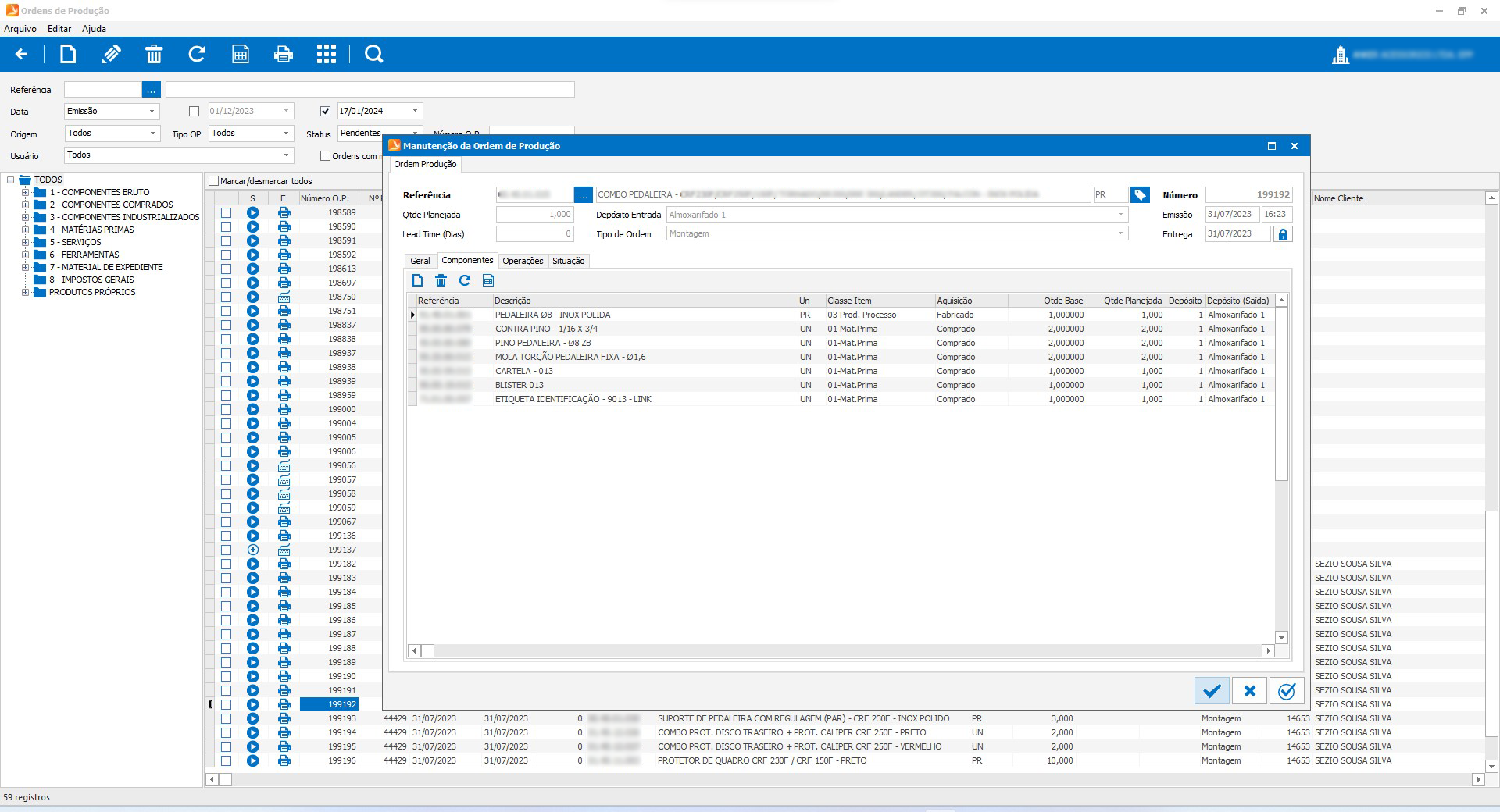This screenshot has height=812, width=1500.
Task: Toggle the Marcar/desmarcar todos checkbox
Action: (x=213, y=181)
